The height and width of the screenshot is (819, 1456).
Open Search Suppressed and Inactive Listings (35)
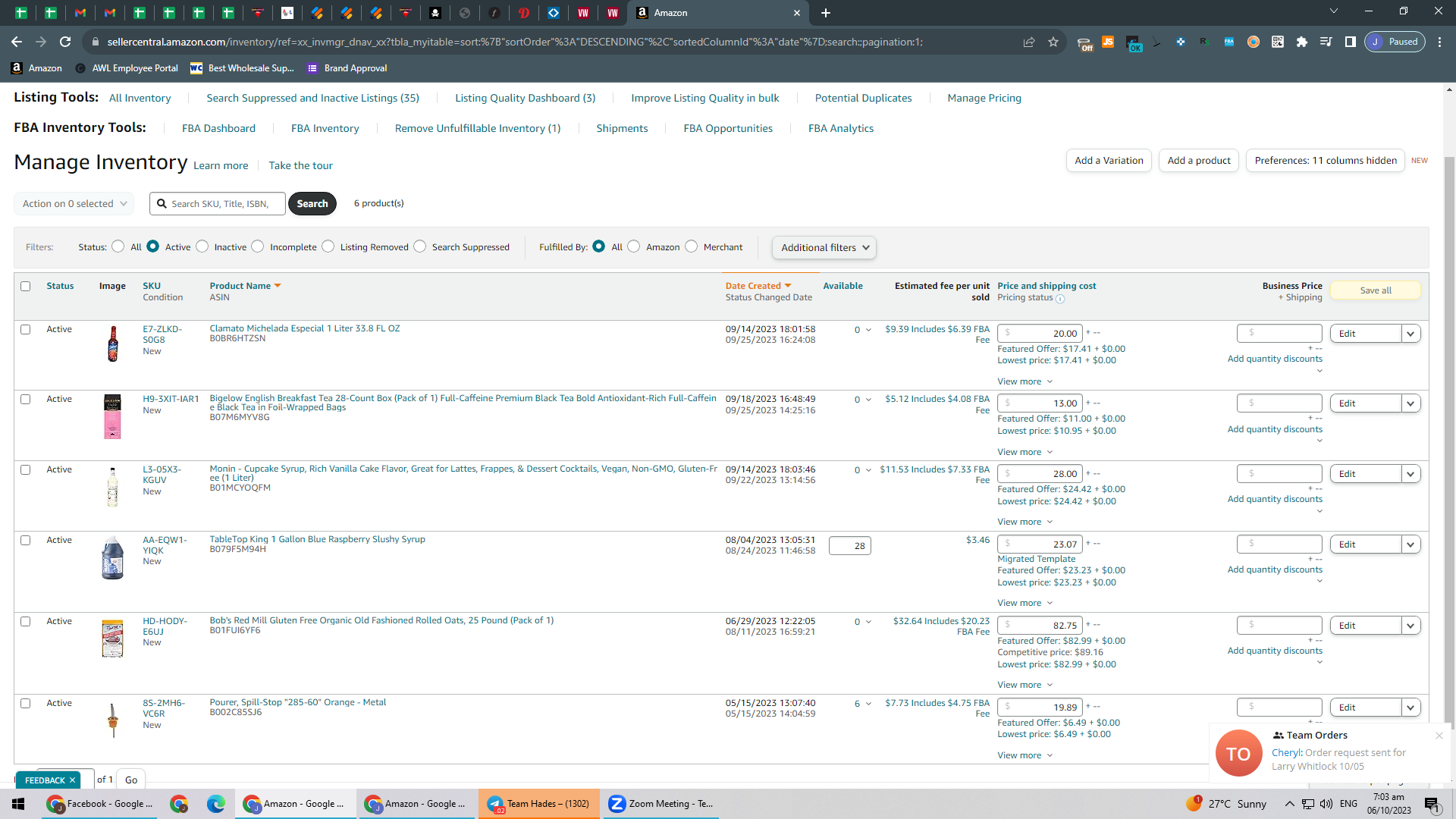(313, 98)
